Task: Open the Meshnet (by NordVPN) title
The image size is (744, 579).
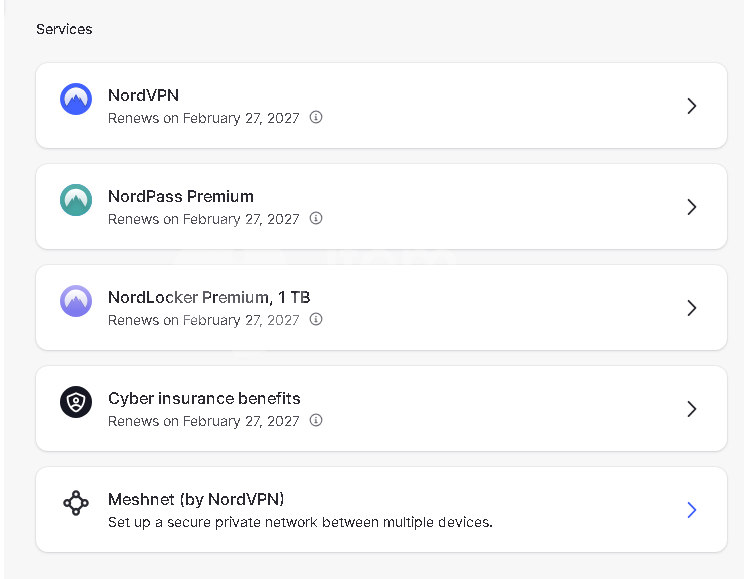Action: (196, 500)
